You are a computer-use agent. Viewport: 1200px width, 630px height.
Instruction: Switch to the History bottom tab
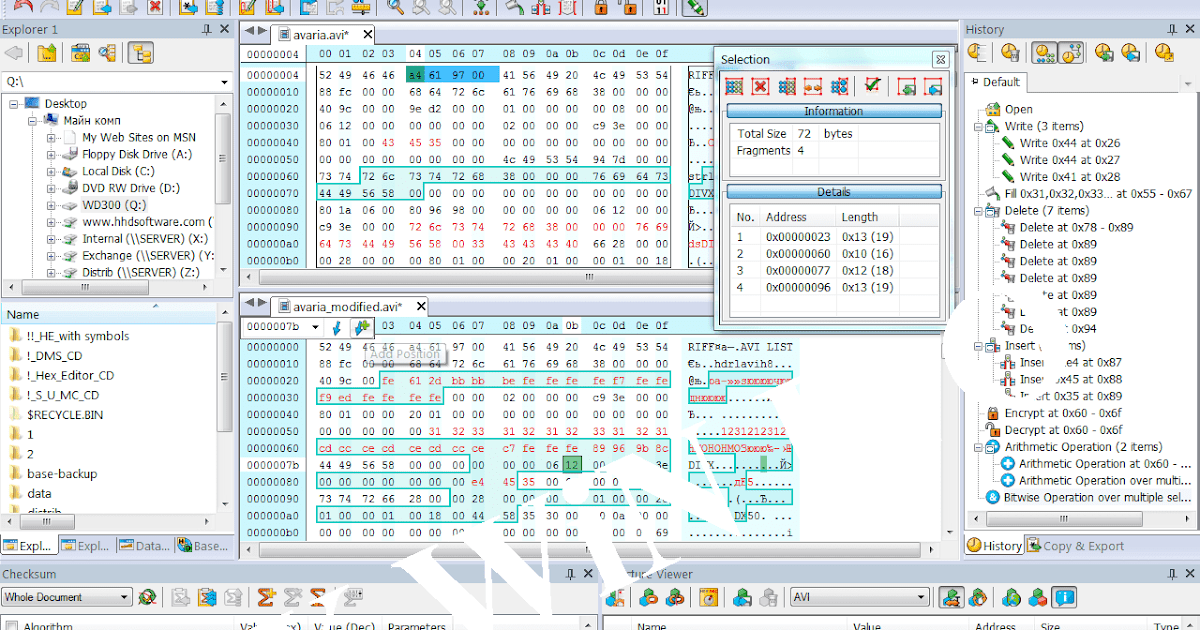995,546
